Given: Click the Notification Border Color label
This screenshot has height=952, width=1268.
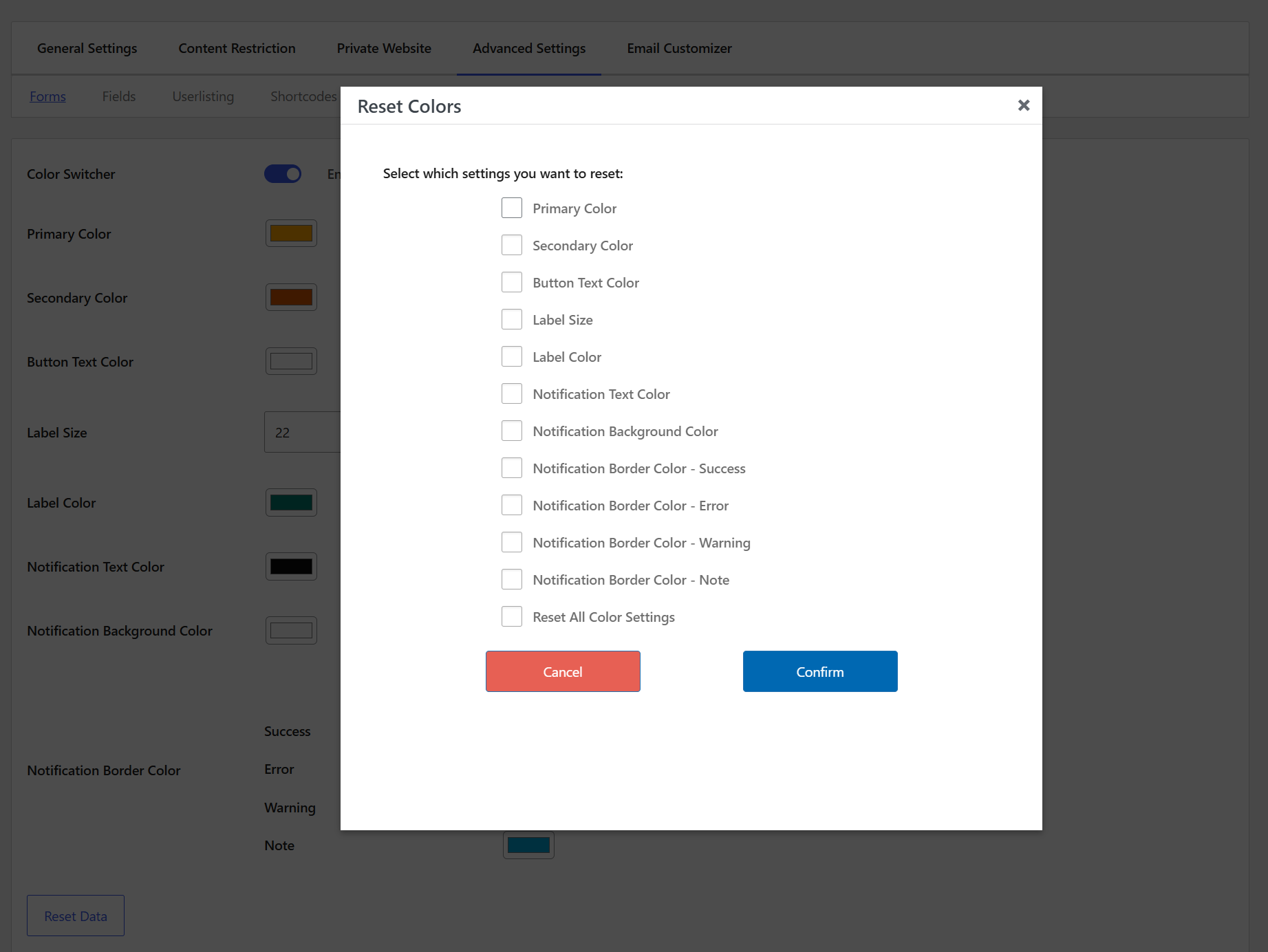Looking at the screenshot, I should [104, 770].
